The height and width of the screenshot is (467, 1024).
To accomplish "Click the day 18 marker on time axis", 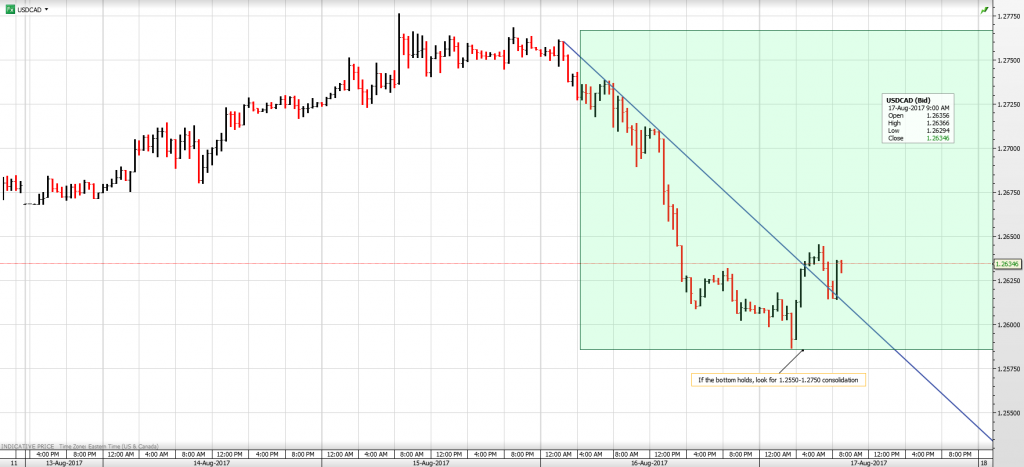I will [x=984, y=463].
